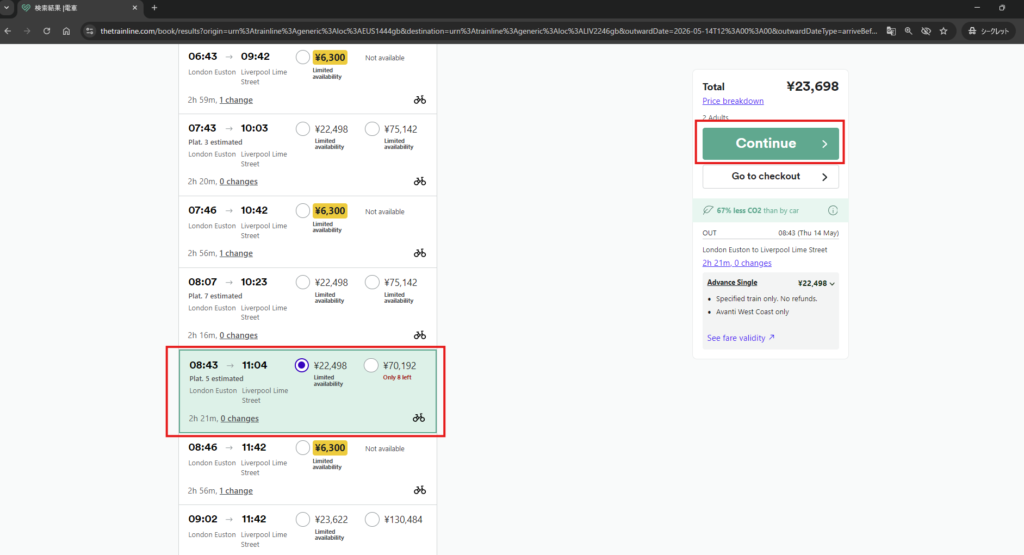Image resolution: width=1024 pixels, height=555 pixels.
Task: Click bicycle icon on the 07:43 journey
Action: pyautogui.click(x=419, y=181)
